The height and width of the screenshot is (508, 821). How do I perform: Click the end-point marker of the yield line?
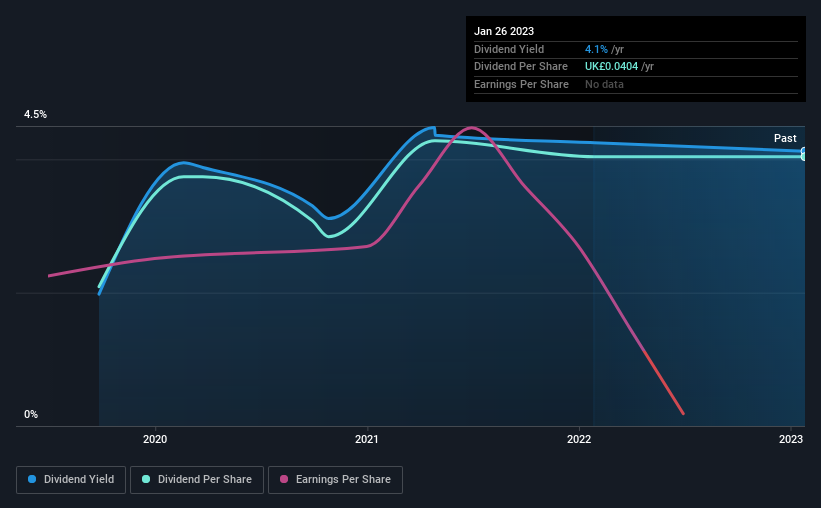pos(804,151)
